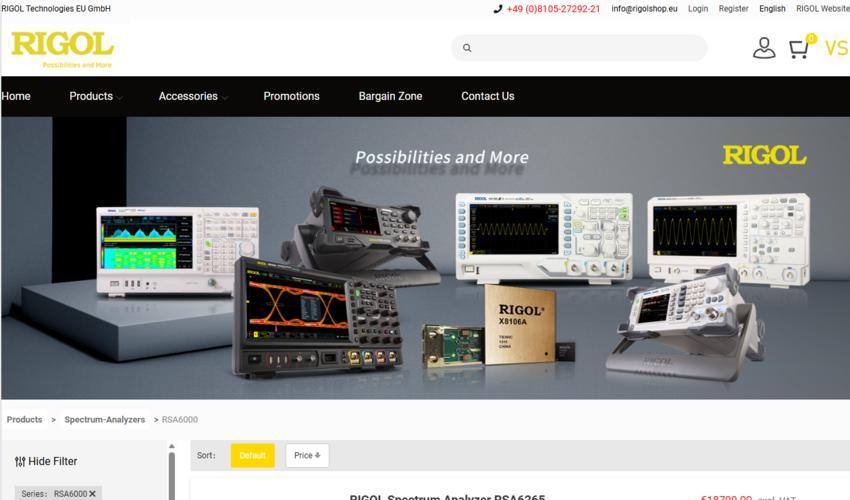This screenshot has height=500, width=850.
Task: Call the +49 (0)8105-27292-21 number link
Action: (x=553, y=9)
